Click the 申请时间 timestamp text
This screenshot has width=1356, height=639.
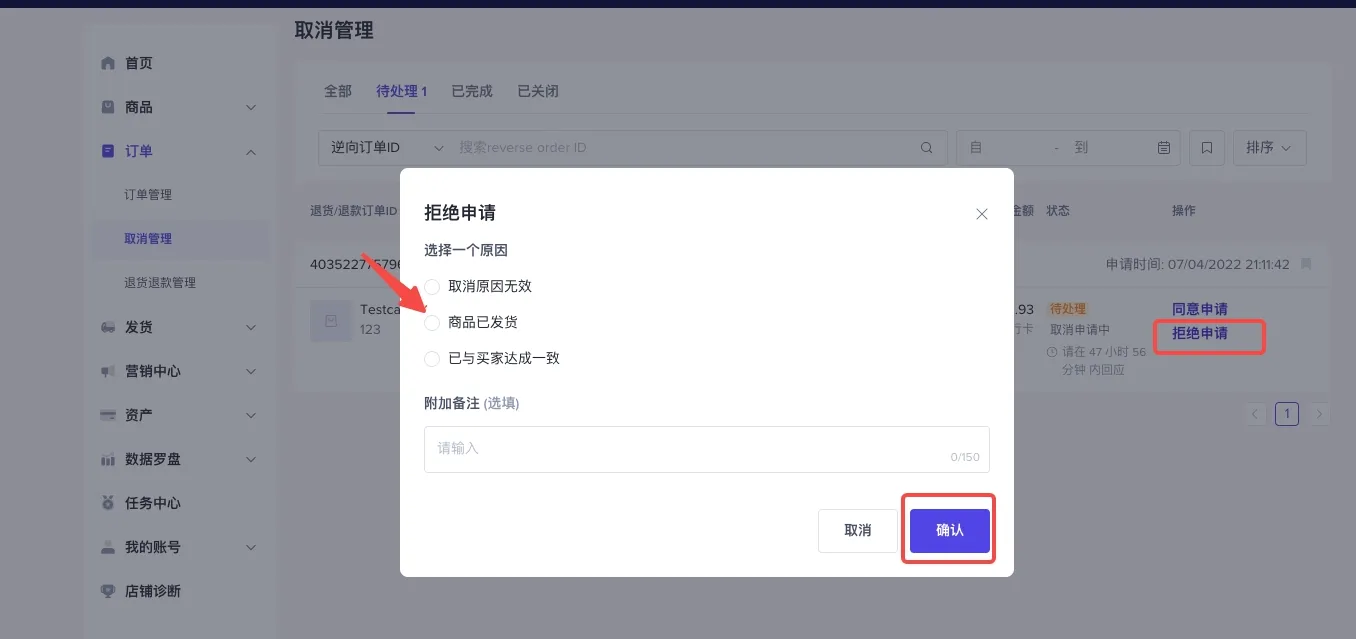1198,265
